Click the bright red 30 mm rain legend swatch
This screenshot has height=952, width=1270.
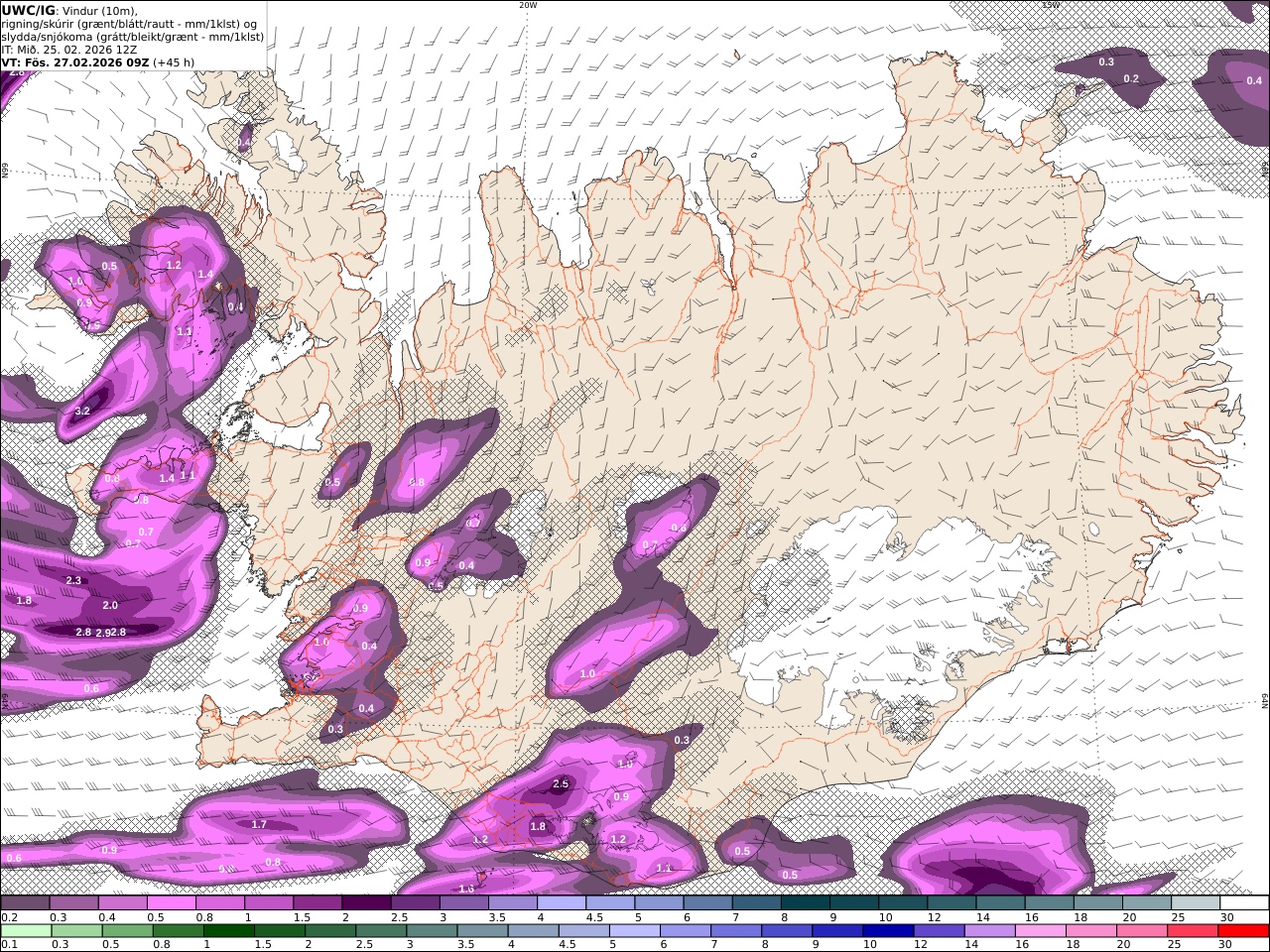[x=1243, y=931]
